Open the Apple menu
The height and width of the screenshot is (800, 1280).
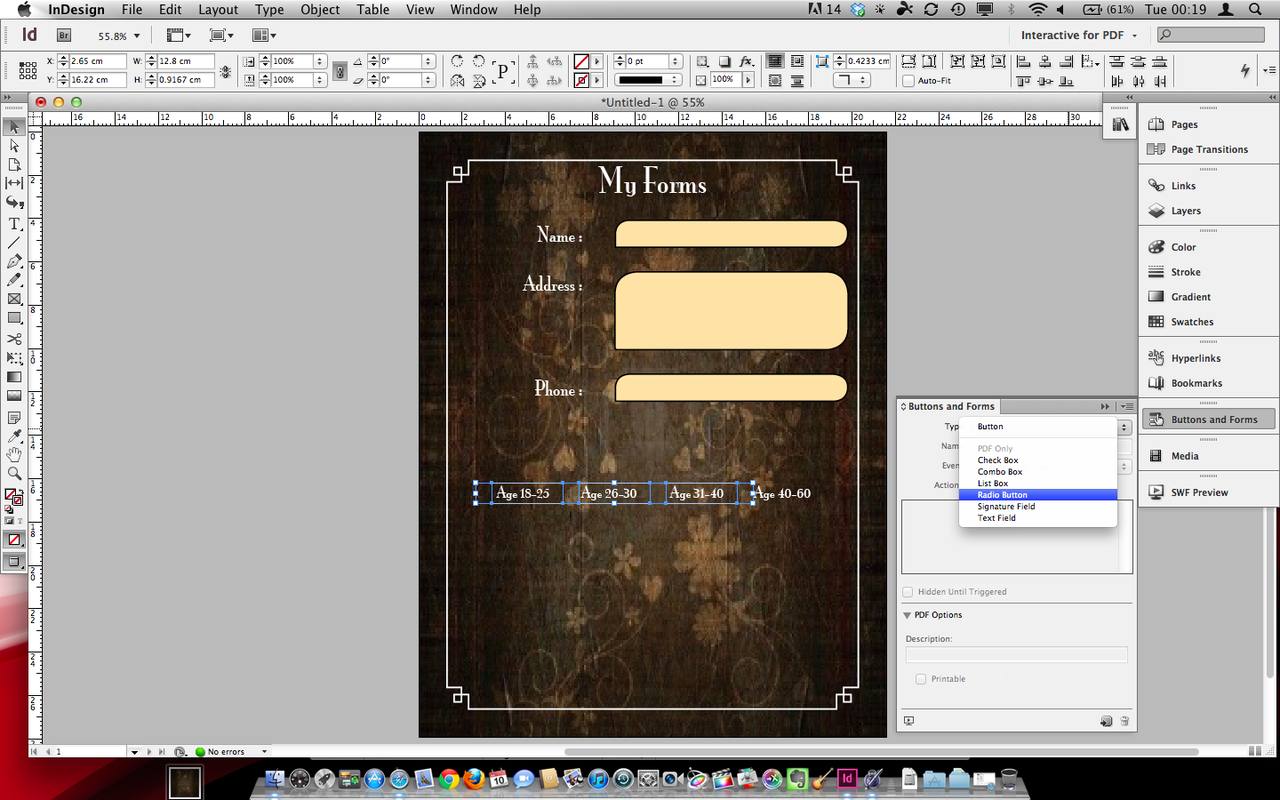24,10
